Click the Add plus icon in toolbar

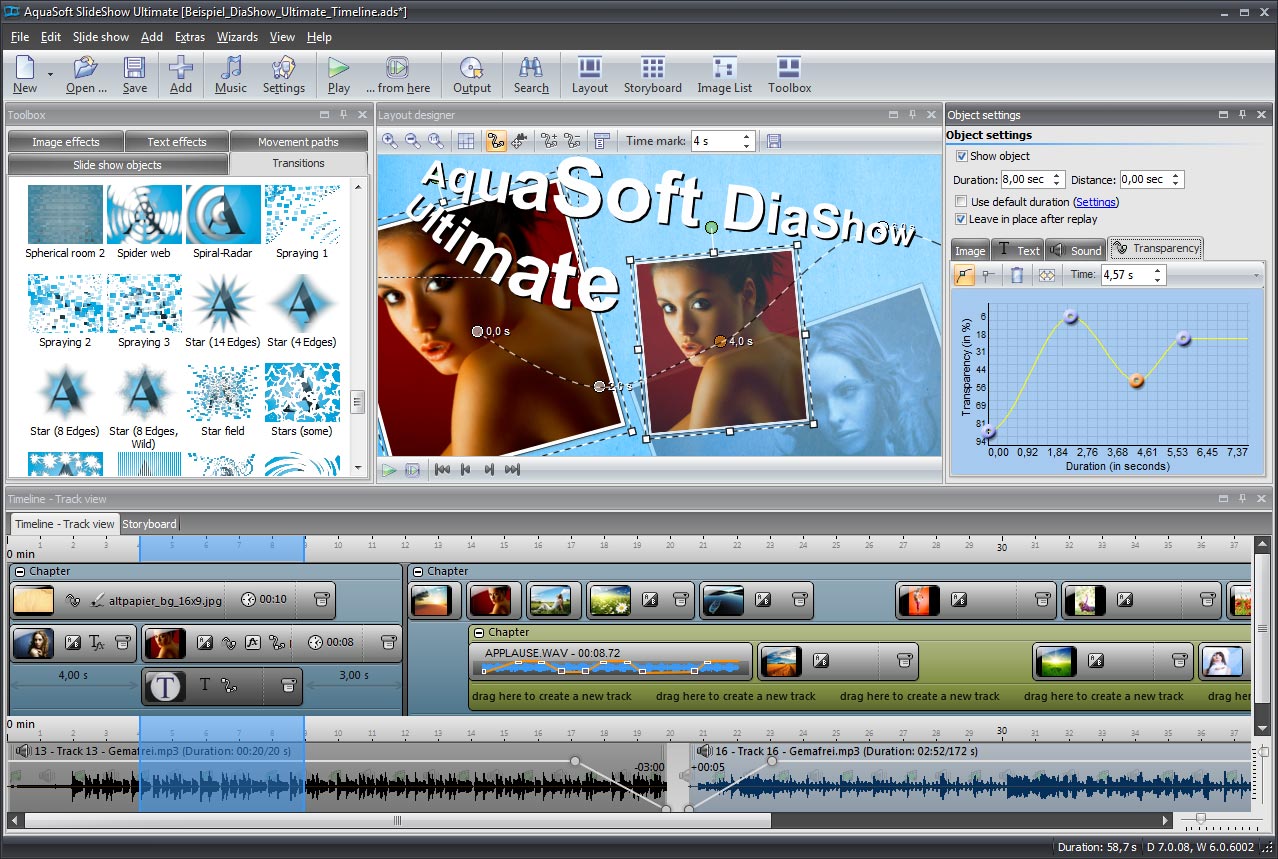181,68
